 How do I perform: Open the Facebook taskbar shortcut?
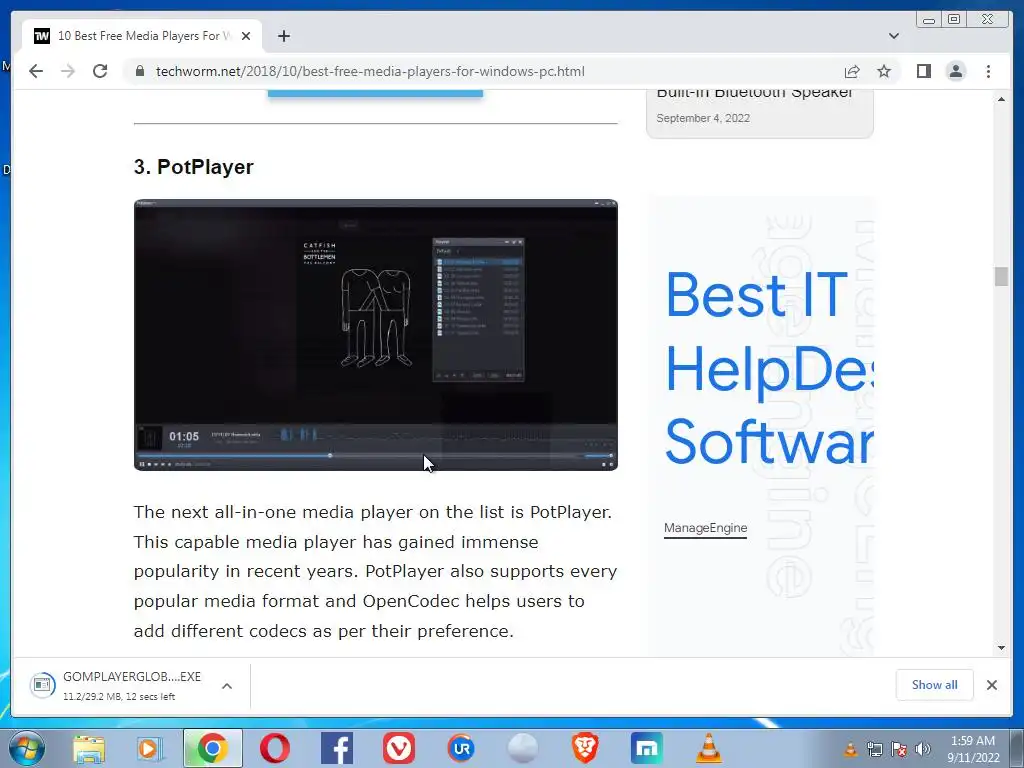coord(337,748)
